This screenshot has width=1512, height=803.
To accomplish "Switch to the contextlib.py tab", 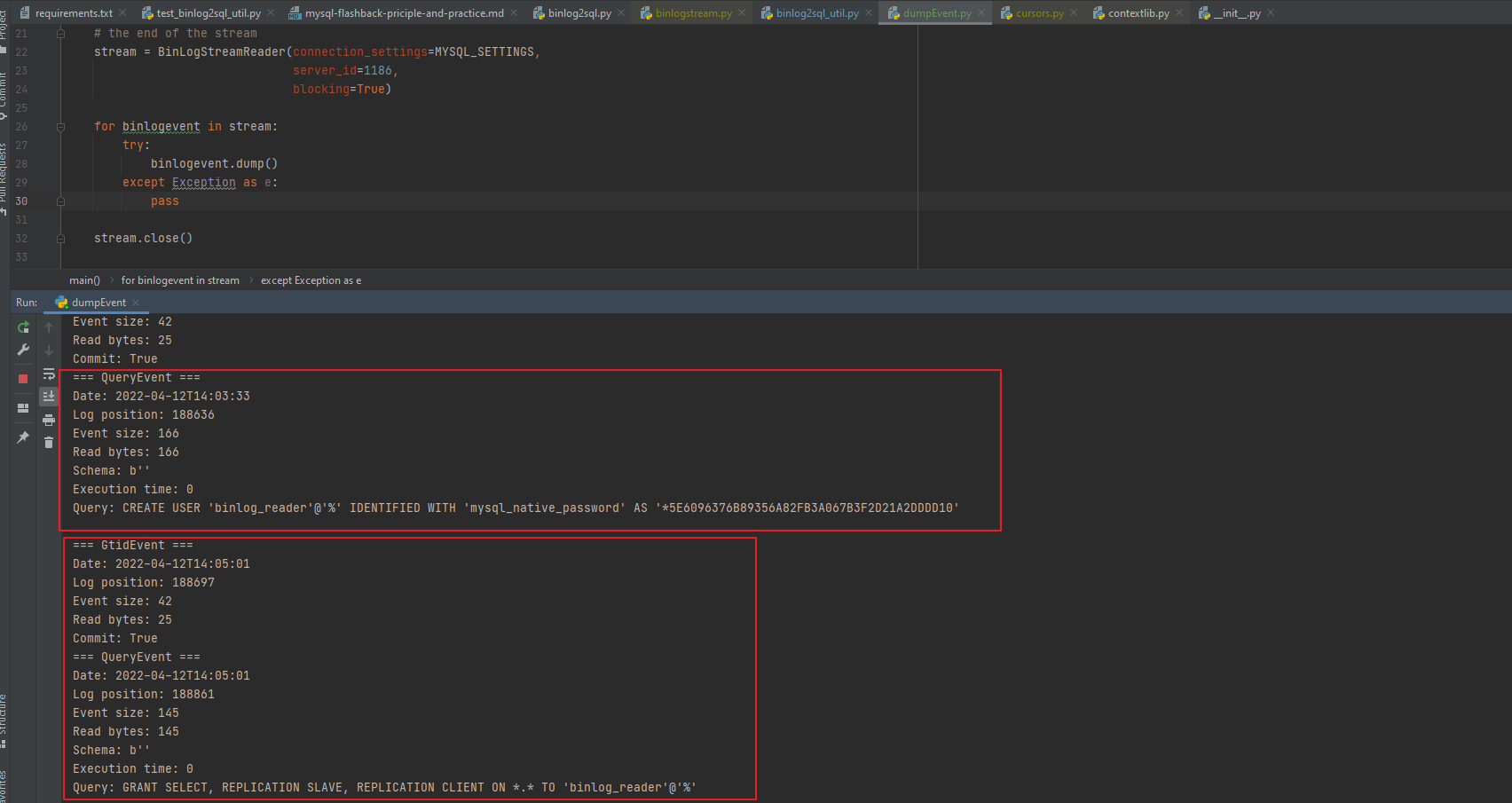I will pyautogui.click(x=1138, y=13).
